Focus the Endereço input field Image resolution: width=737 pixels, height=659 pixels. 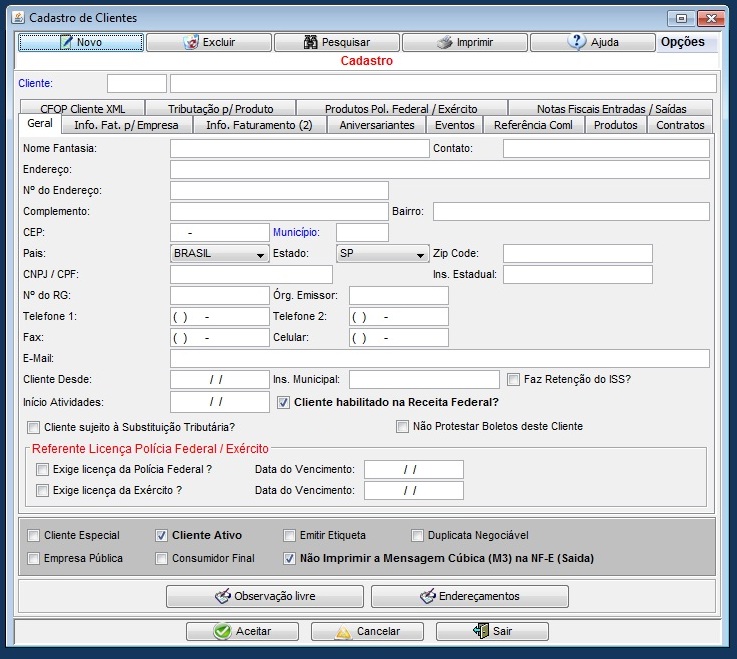[x=440, y=170]
